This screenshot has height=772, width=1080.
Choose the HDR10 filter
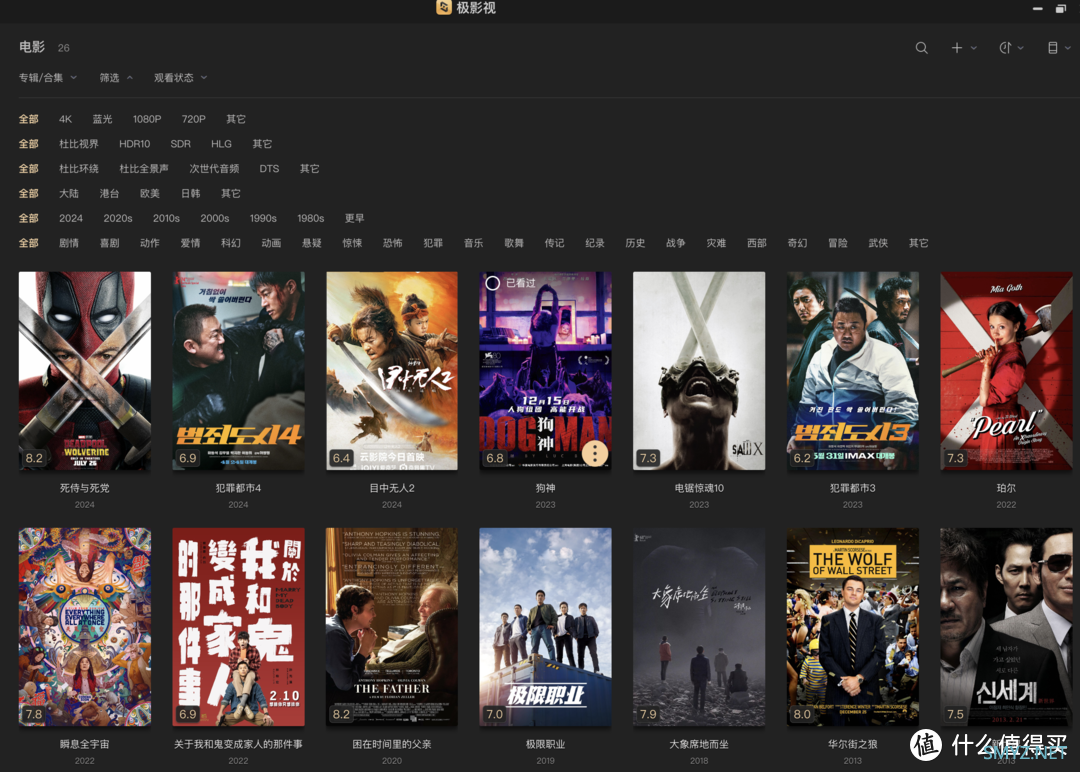(x=134, y=144)
